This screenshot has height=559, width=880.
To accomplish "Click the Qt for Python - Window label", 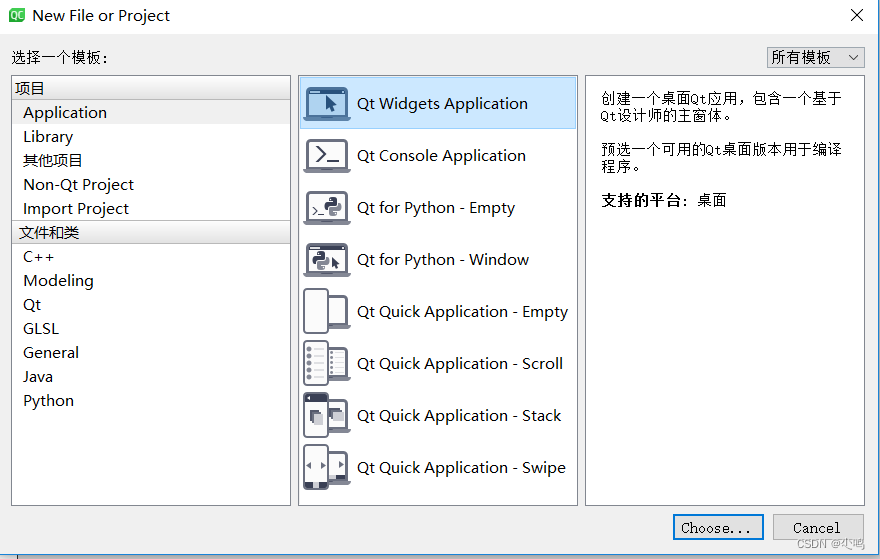I will 443,260.
